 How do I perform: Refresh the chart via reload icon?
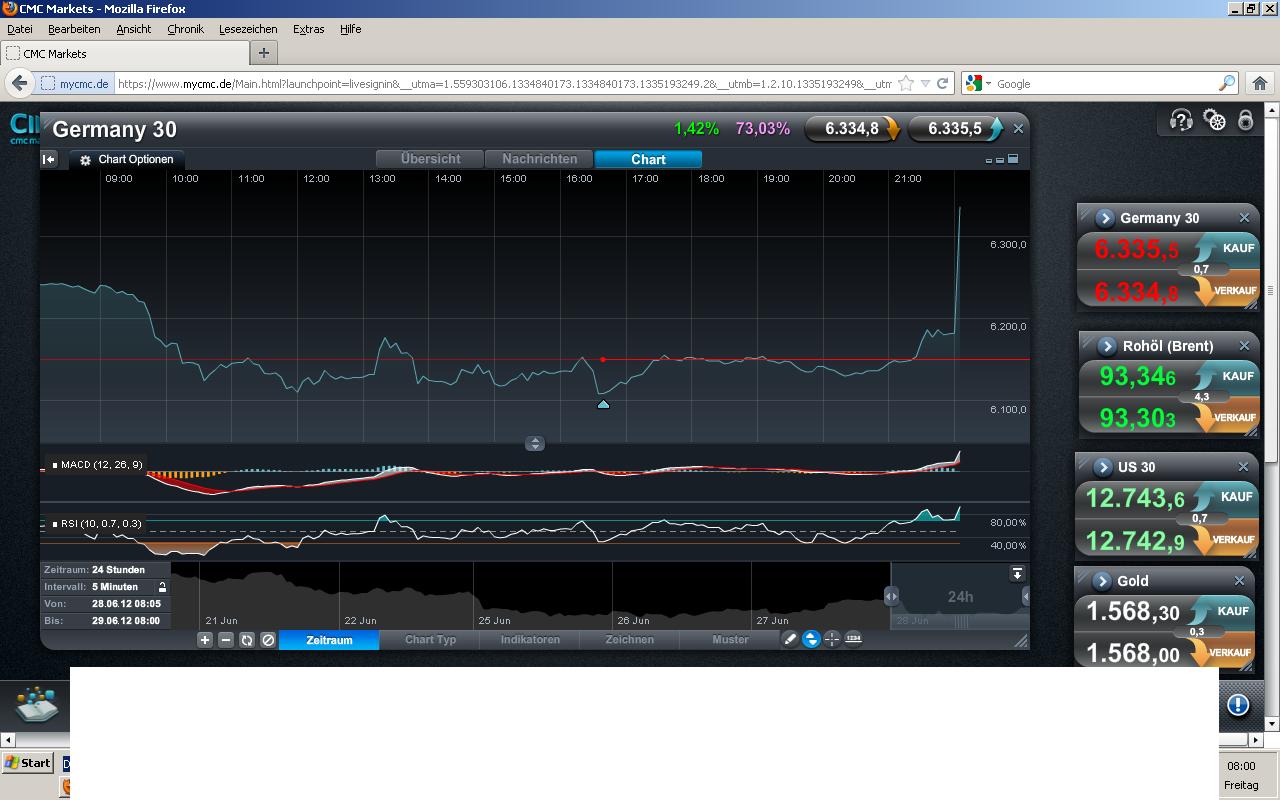[247, 640]
